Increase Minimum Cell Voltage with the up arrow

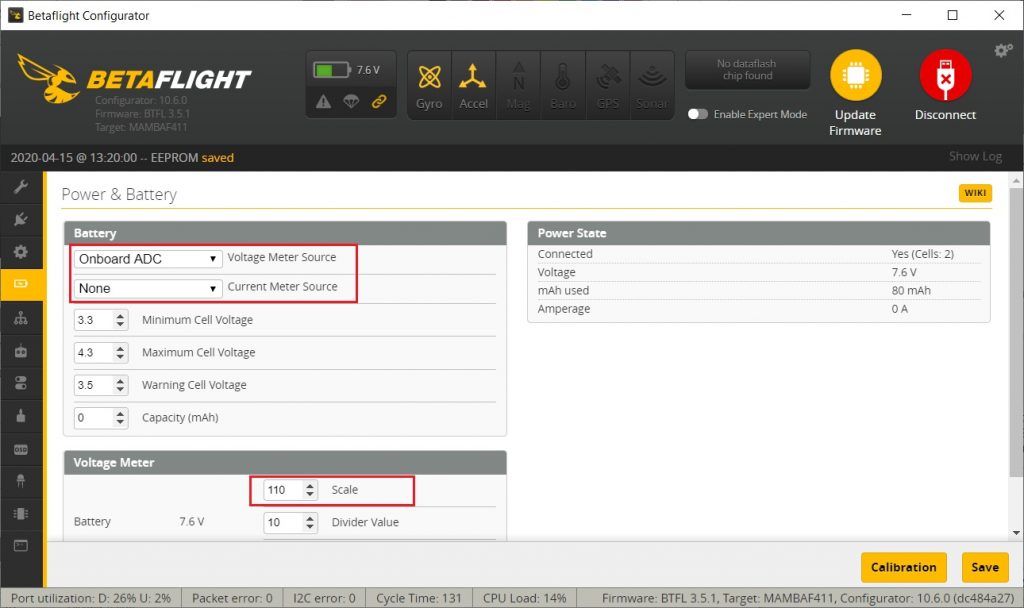[x=120, y=315]
